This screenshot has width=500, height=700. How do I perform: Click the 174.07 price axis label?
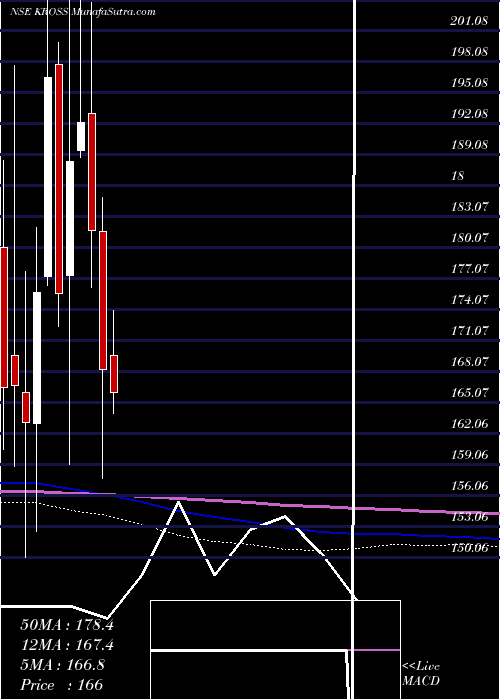click(468, 300)
